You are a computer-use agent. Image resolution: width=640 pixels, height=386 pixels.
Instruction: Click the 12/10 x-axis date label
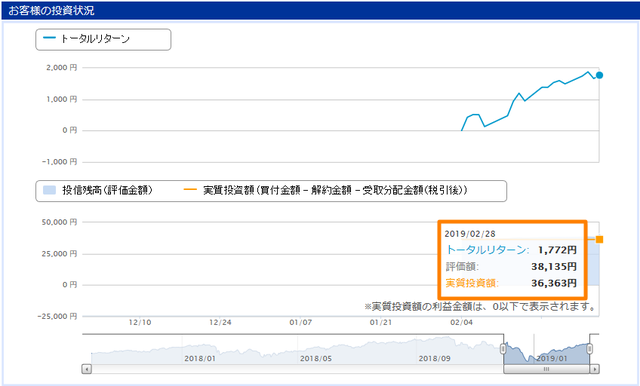point(140,322)
